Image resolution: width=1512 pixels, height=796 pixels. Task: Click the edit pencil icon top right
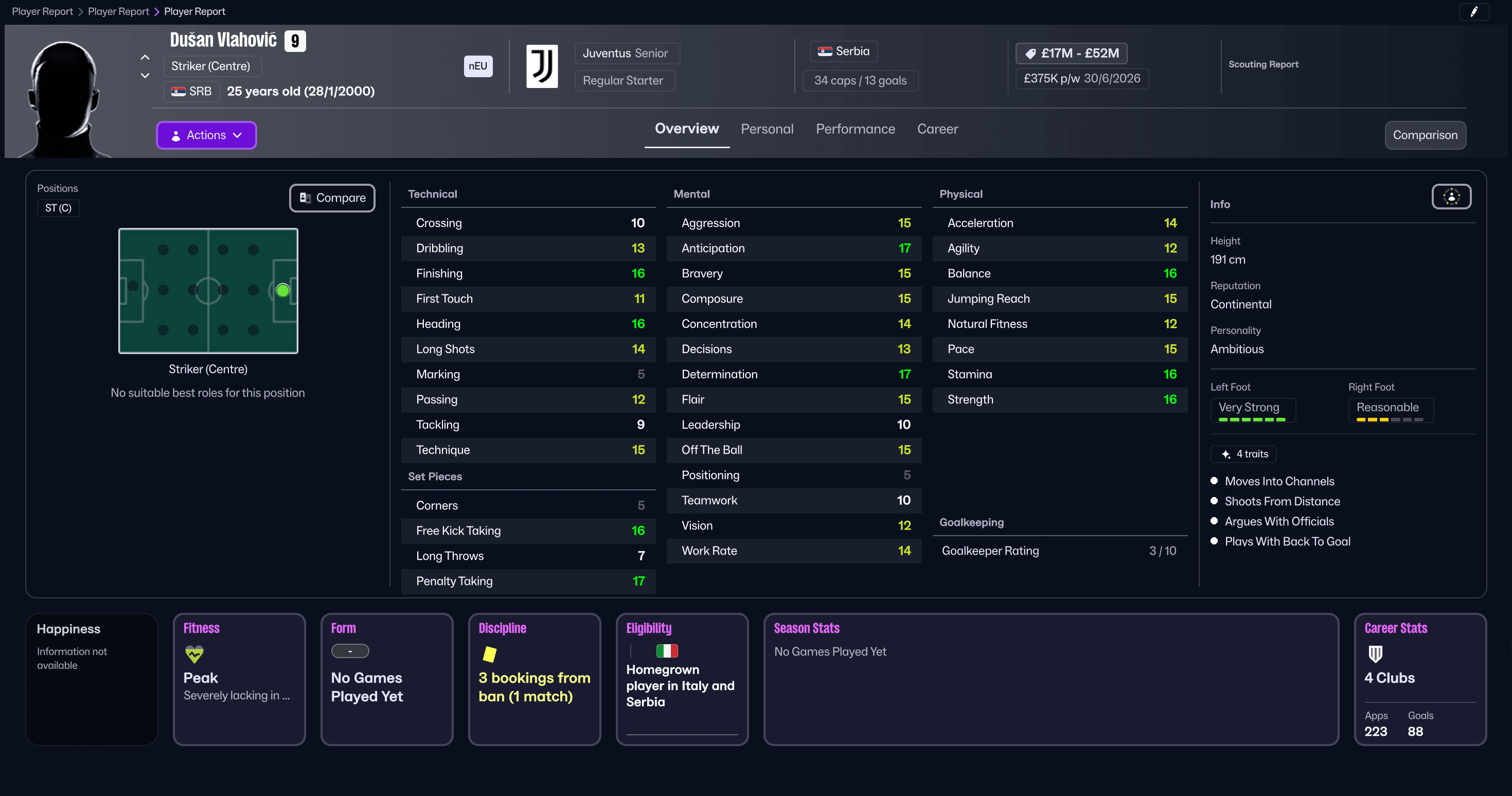coord(1474,12)
